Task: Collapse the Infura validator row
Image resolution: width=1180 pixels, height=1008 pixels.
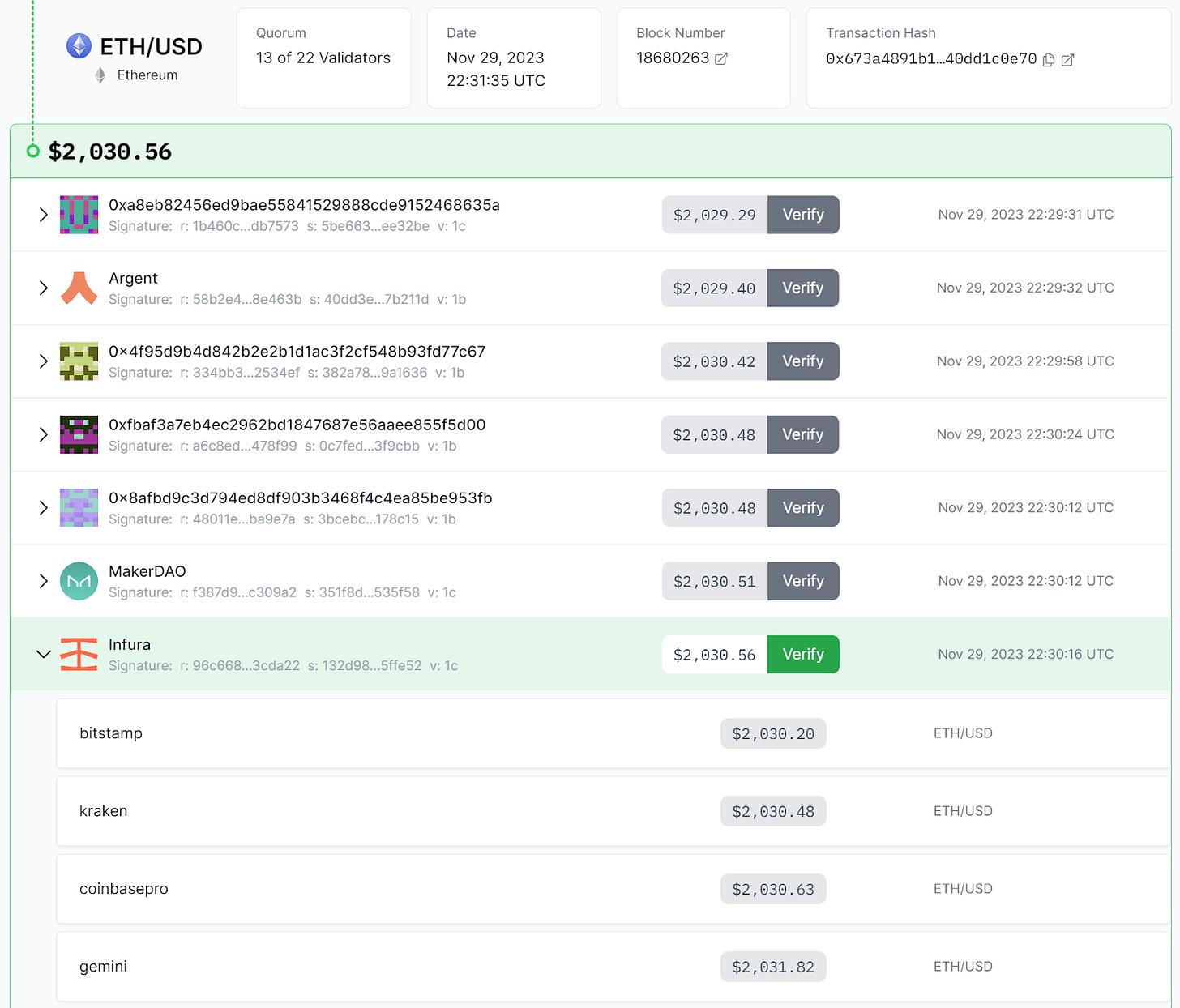Action: (x=44, y=655)
